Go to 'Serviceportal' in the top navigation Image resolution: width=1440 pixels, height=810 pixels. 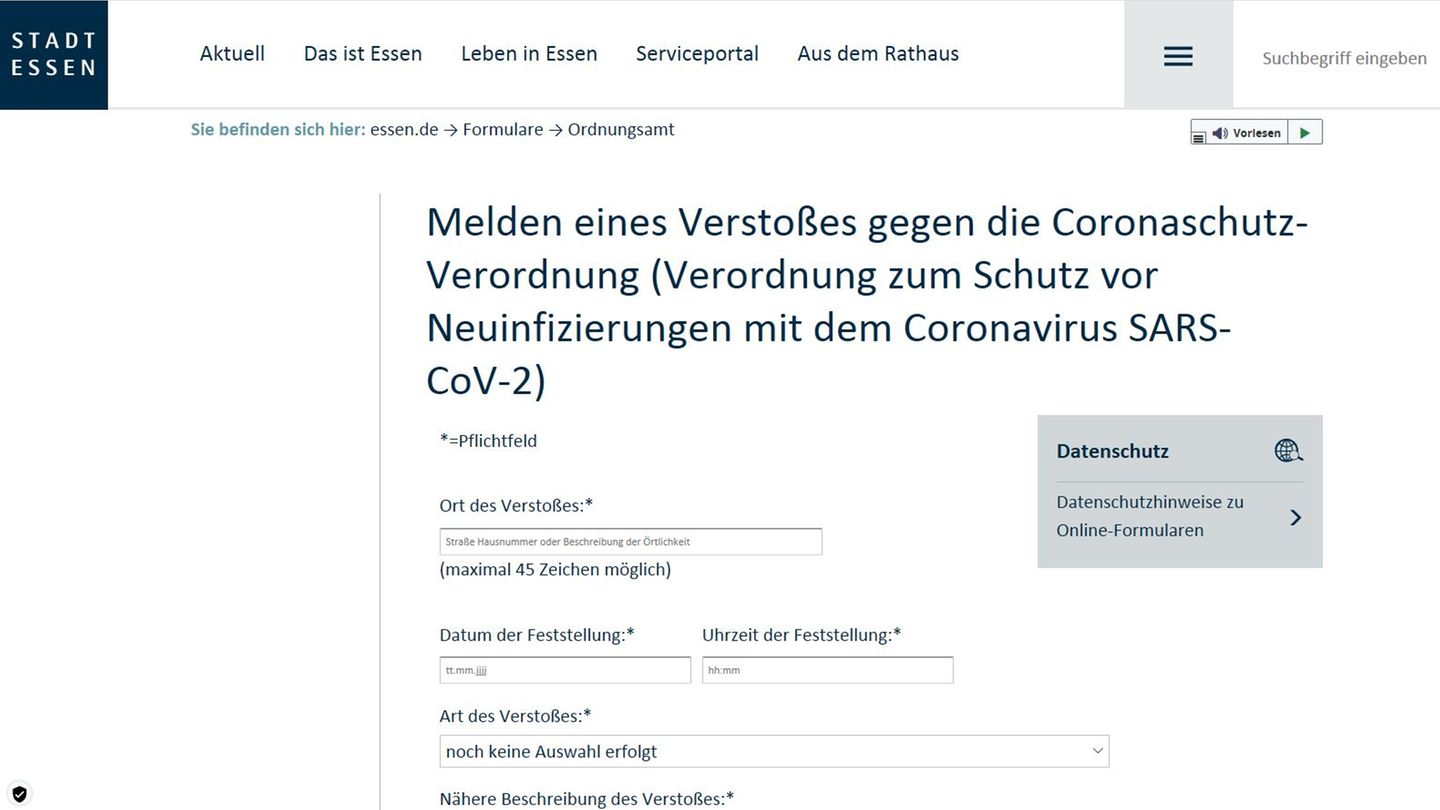point(697,54)
